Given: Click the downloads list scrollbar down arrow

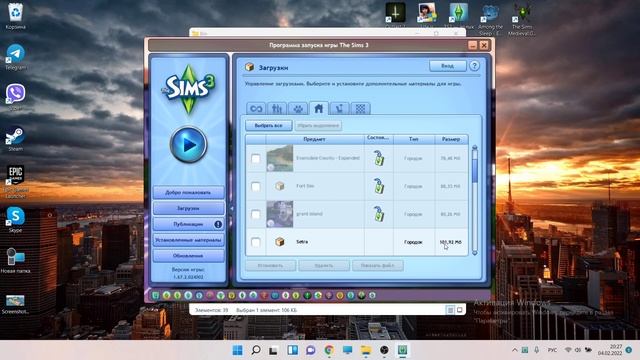Looking at the screenshot, I should [x=474, y=253].
